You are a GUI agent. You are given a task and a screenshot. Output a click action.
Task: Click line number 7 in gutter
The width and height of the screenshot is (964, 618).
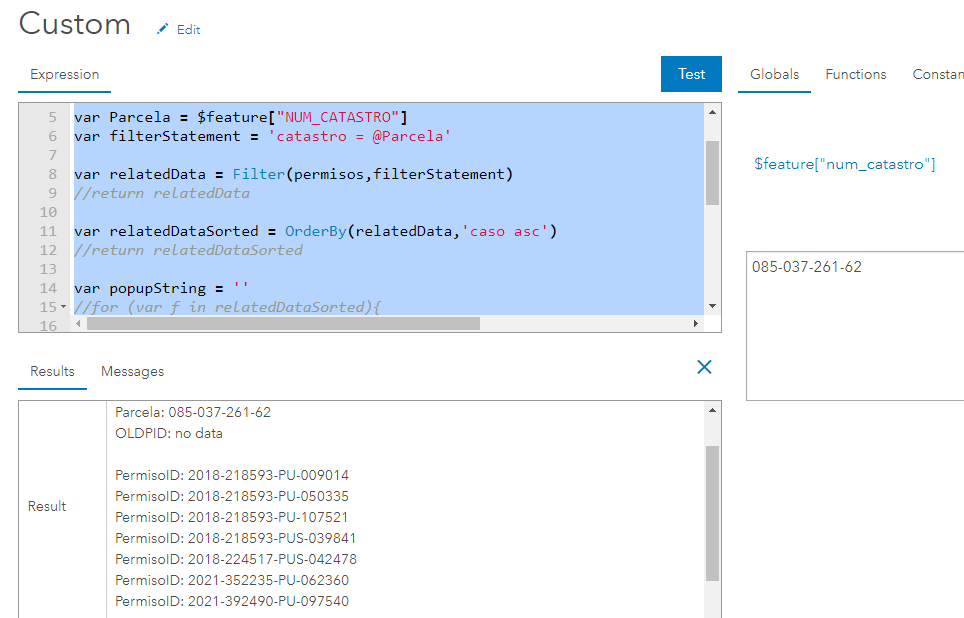[52, 155]
